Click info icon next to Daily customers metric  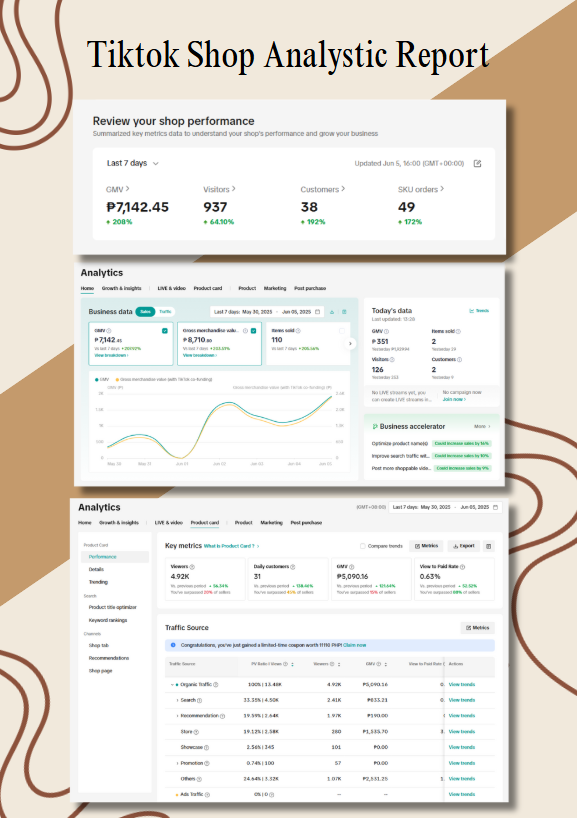pyautogui.click(x=293, y=567)
